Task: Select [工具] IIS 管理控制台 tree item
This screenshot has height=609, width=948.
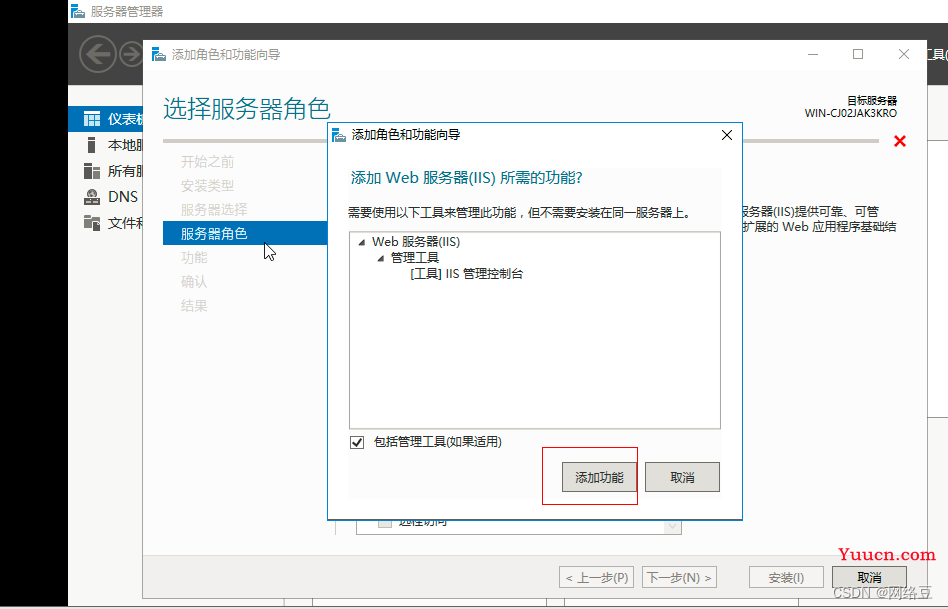Action: point(466,273)
